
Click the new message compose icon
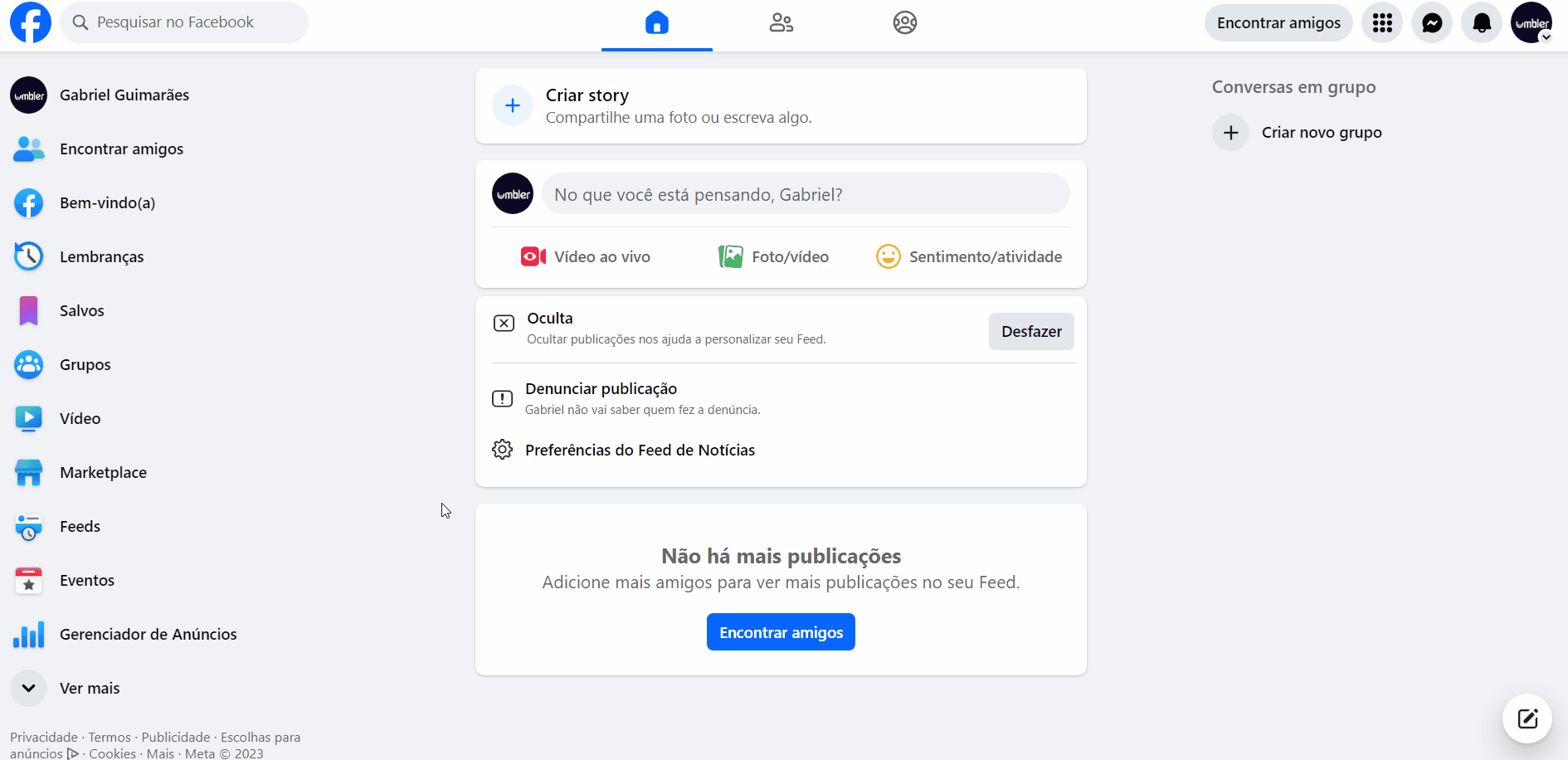click(x=1527, y=719)
